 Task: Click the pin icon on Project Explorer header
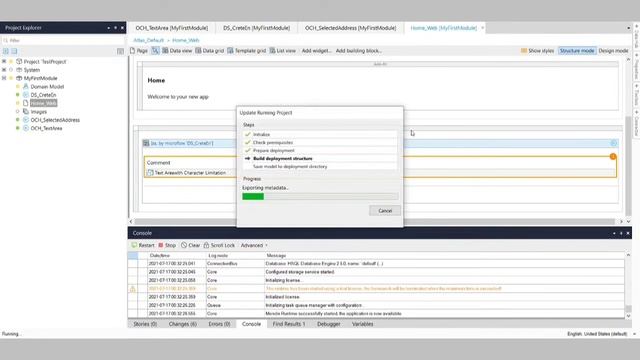(116, 28)
